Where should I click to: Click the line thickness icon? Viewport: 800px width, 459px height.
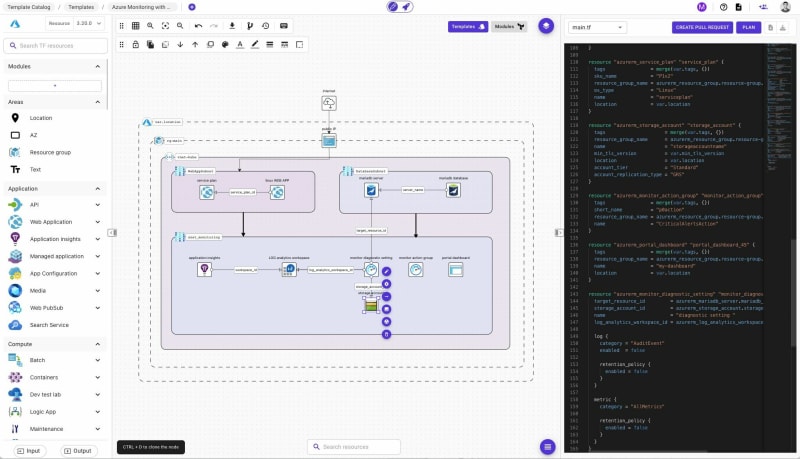[270, 44]
